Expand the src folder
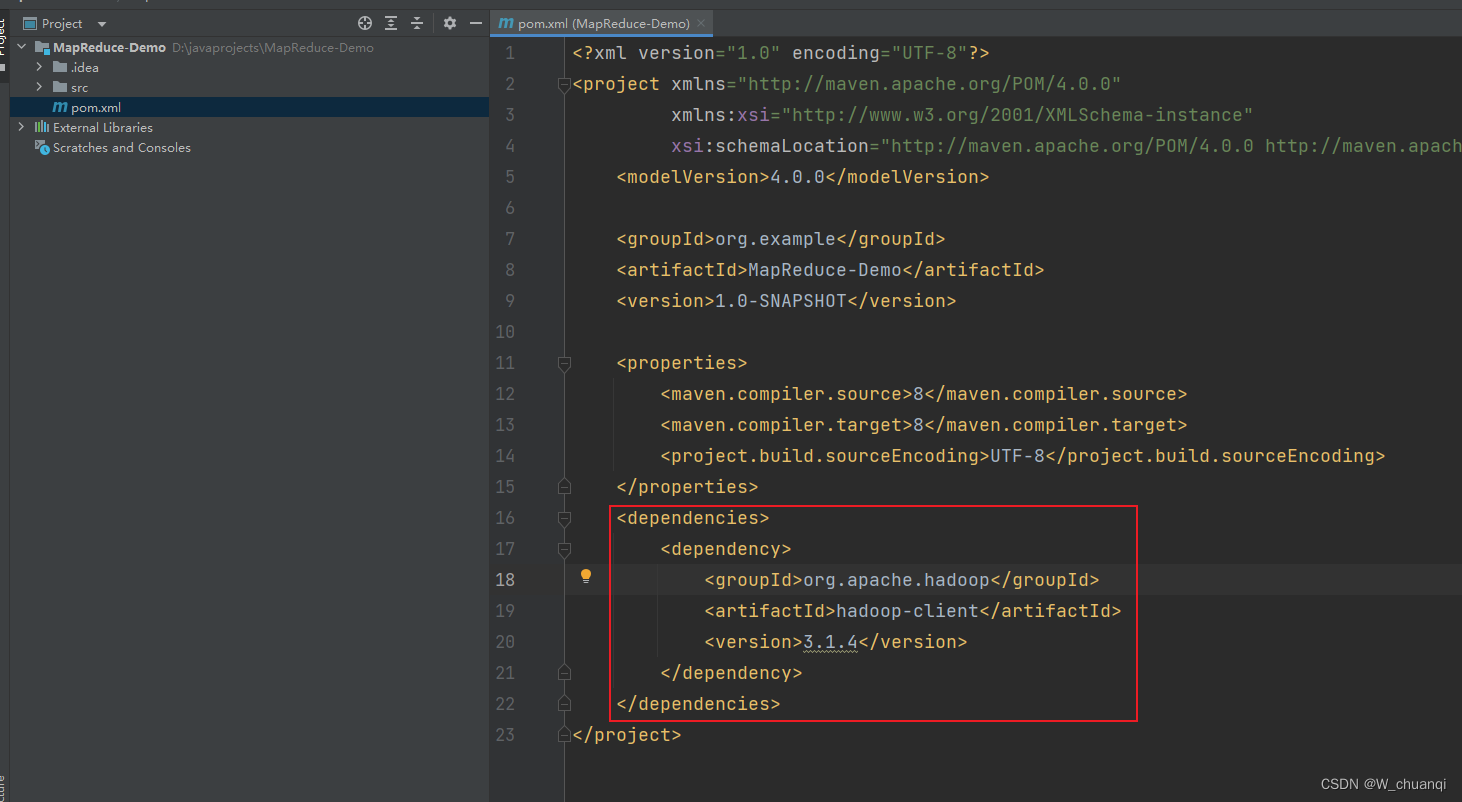 click(x=39, y=87)
